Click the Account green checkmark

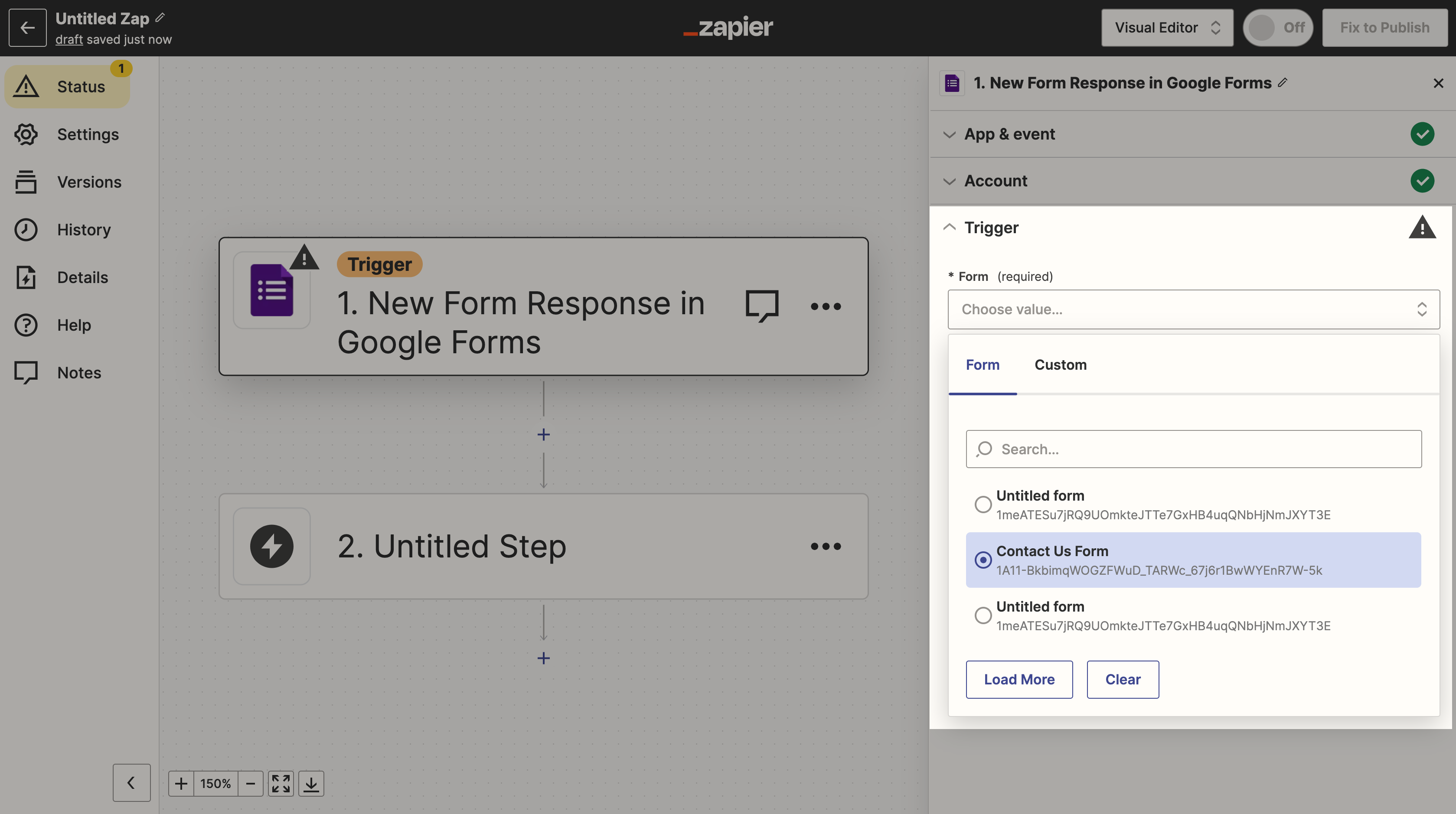tap(1422, 181)
